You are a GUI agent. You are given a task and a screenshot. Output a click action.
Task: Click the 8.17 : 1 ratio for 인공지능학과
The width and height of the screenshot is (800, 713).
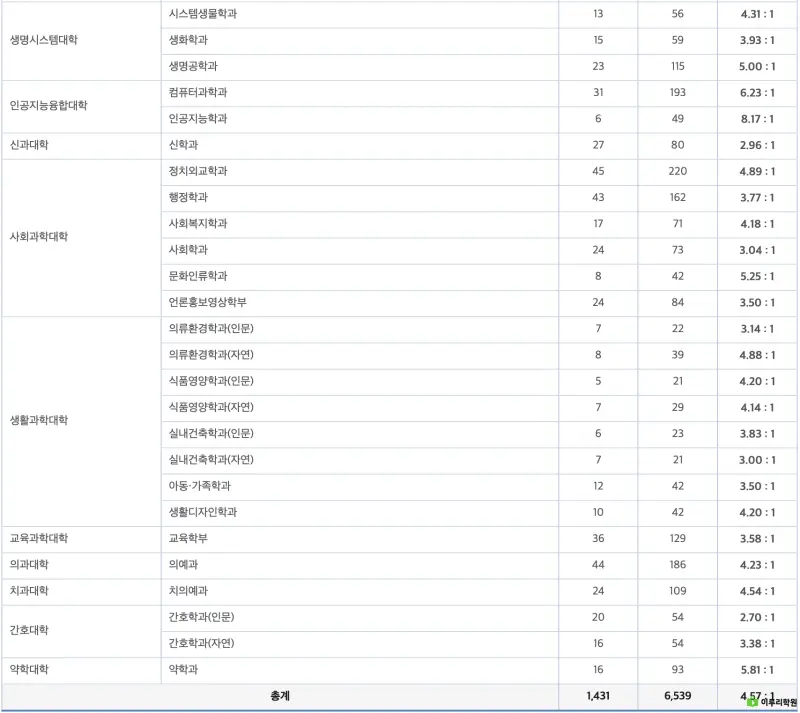tap(757, 119)
